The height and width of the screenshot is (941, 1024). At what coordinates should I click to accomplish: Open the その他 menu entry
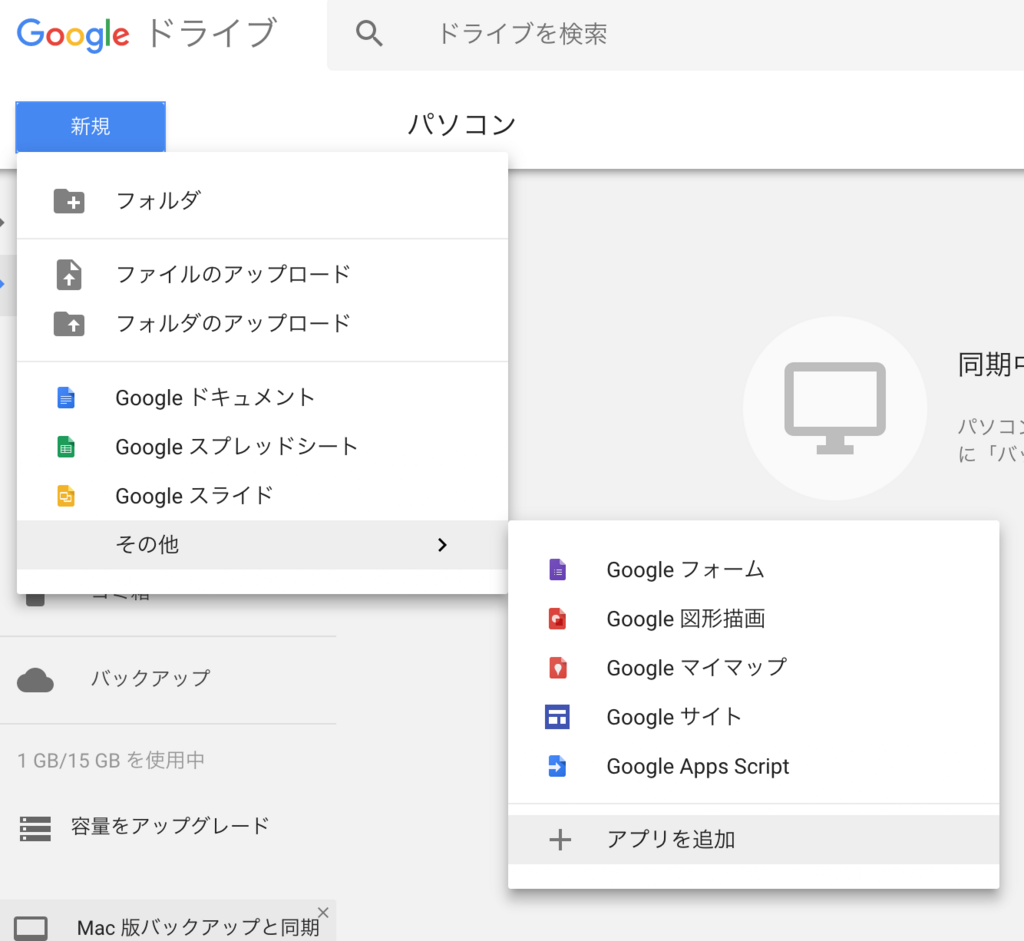262,545
